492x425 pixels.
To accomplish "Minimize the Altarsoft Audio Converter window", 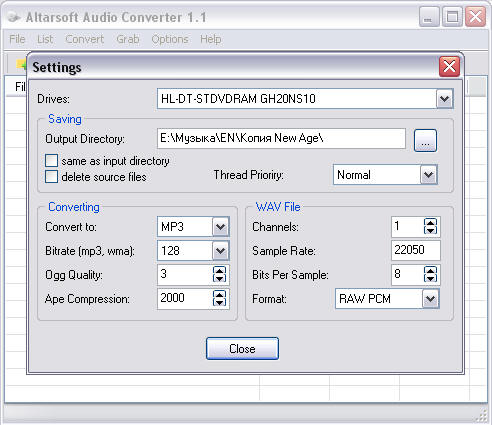I will (x=429, y=17).
